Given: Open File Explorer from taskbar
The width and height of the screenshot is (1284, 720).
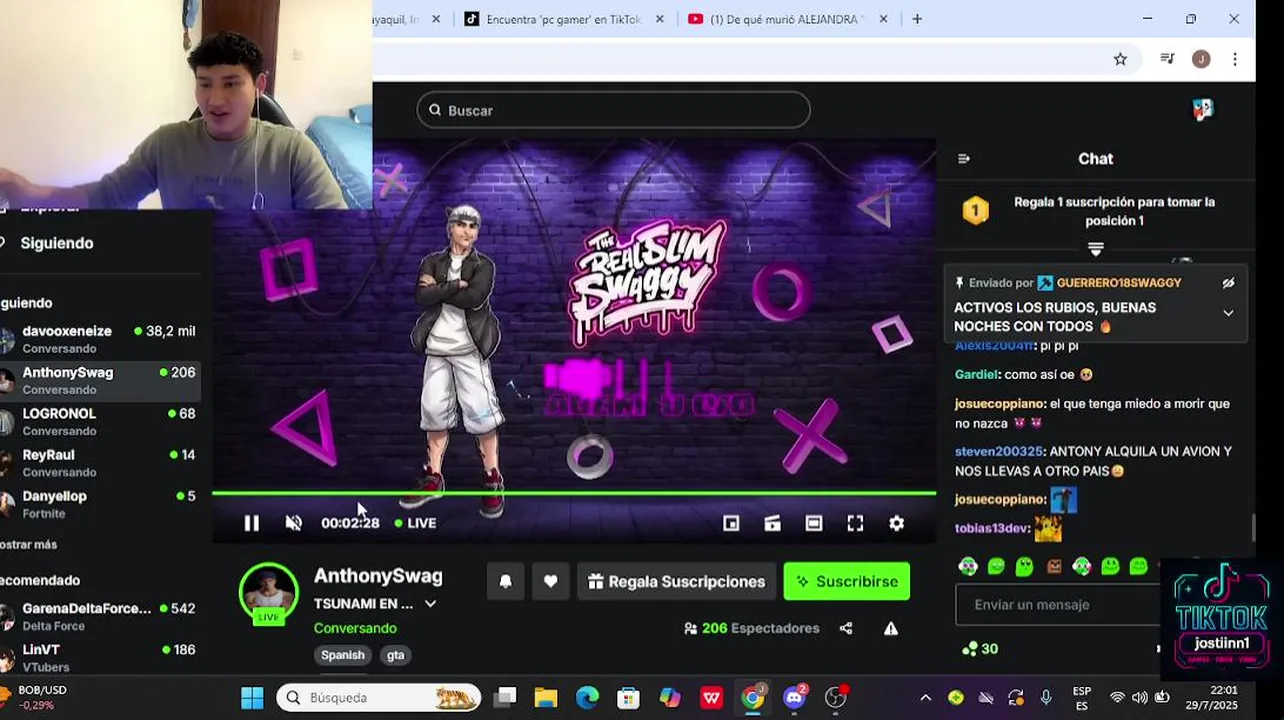Looking at the screenshot, I should tap(545, 697).
